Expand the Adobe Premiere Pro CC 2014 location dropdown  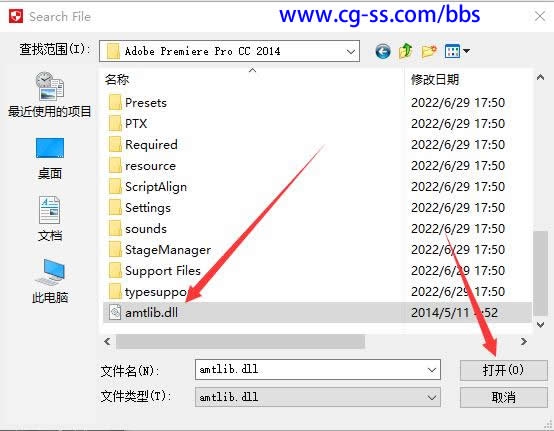pyautogui.click(x=350, y=52)
